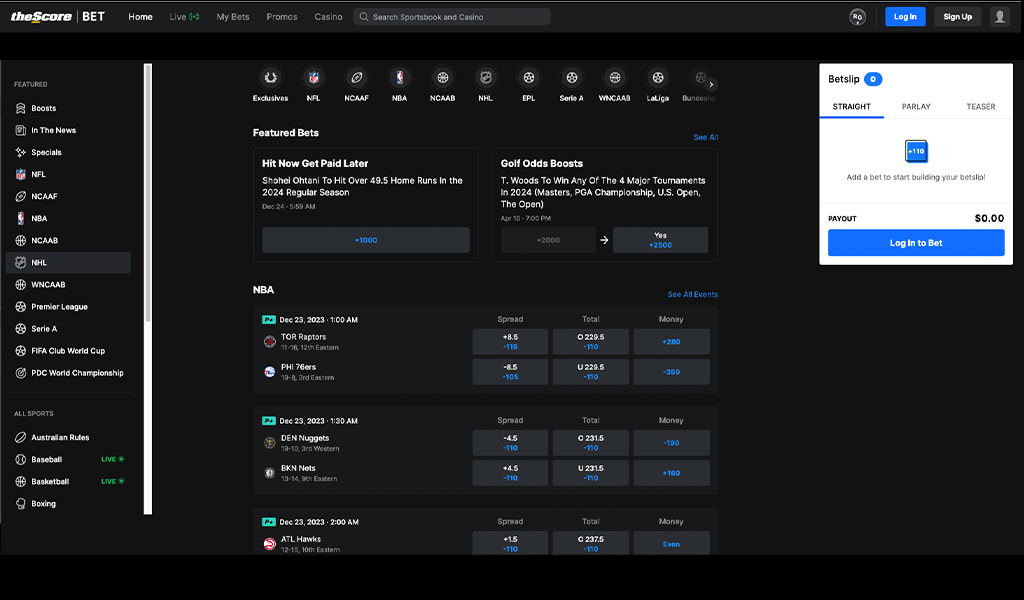The image size is (1024, 600).
Task: Open NBA in the sidebar
Action: (69, 219)
